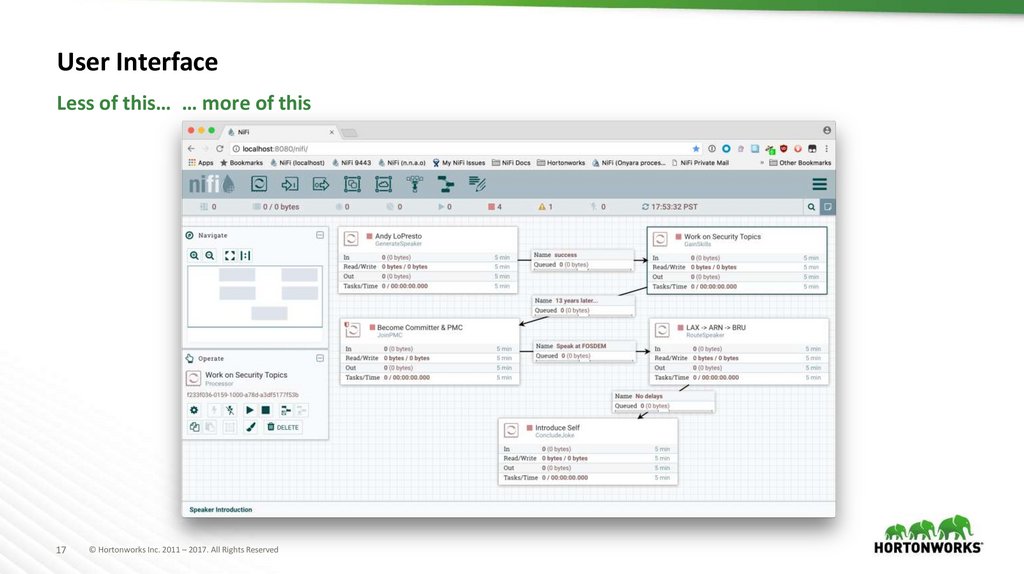Open My NiFi Issues bookmark
The width and height of the screenshot is (1024, 574).
click(x=458, y=163)
